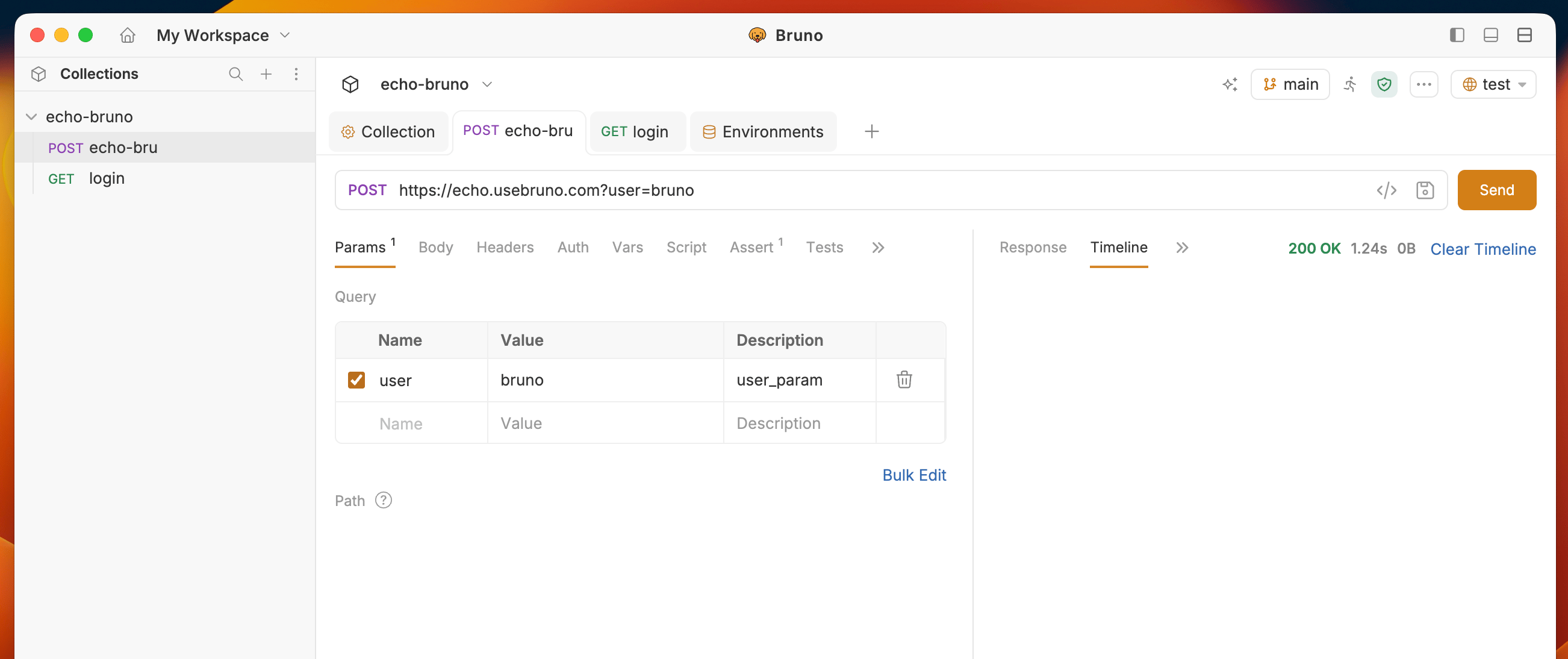1568x659 pixels.
Task: Open the Auth request tab
Action: coord(573,248)
